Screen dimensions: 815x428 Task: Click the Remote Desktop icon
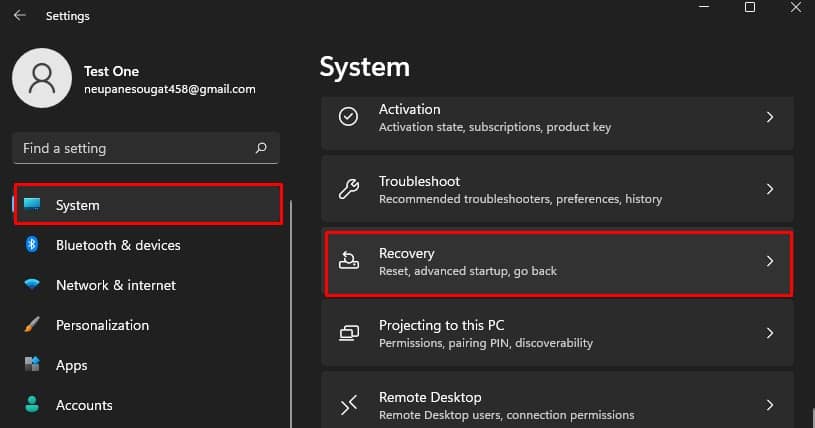(x=349, y=405)
